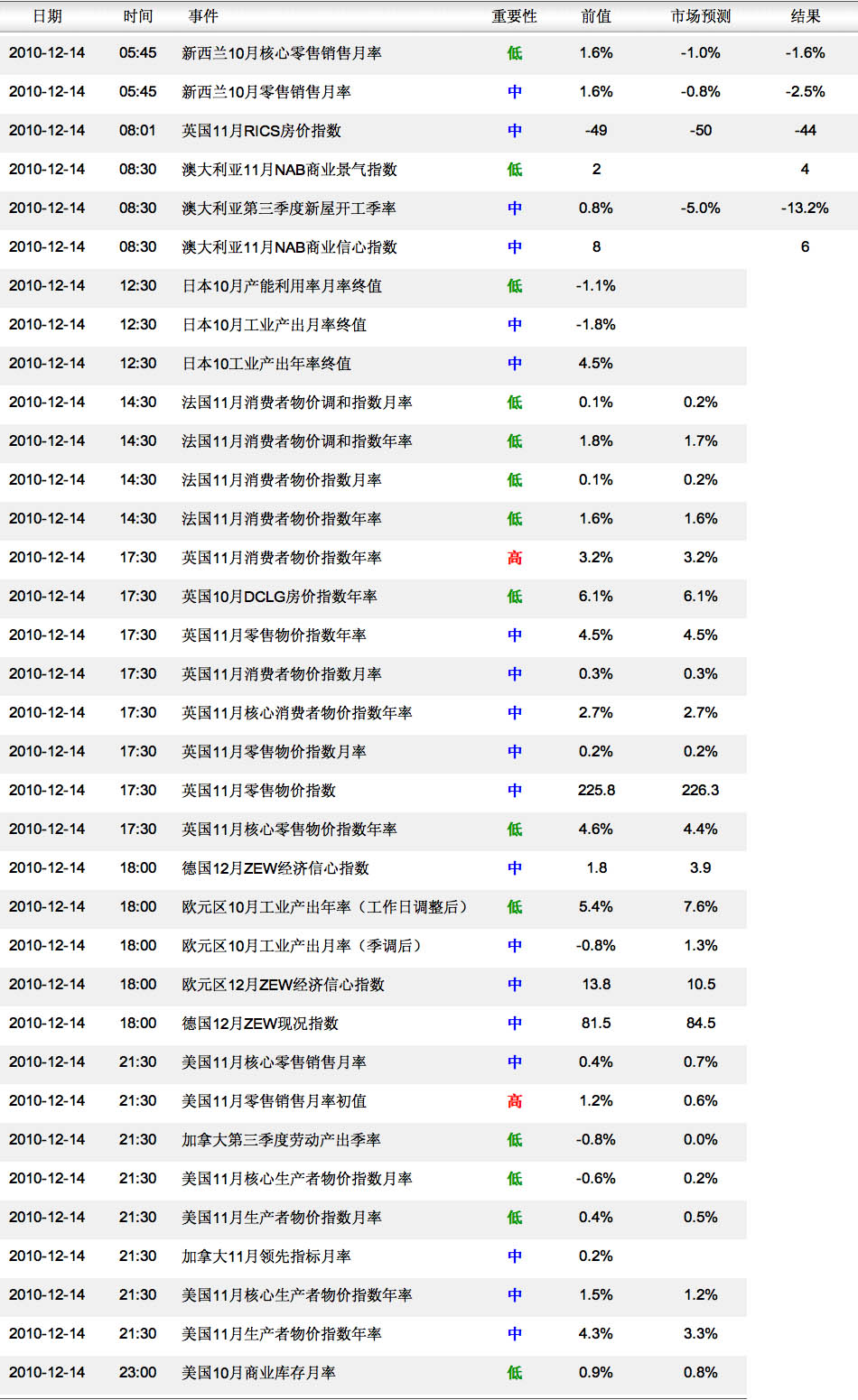Screen dimensions: 858x1400
Task: Select event 加拿大第三季度劳动产出季率
Action: click(281, 1140)
